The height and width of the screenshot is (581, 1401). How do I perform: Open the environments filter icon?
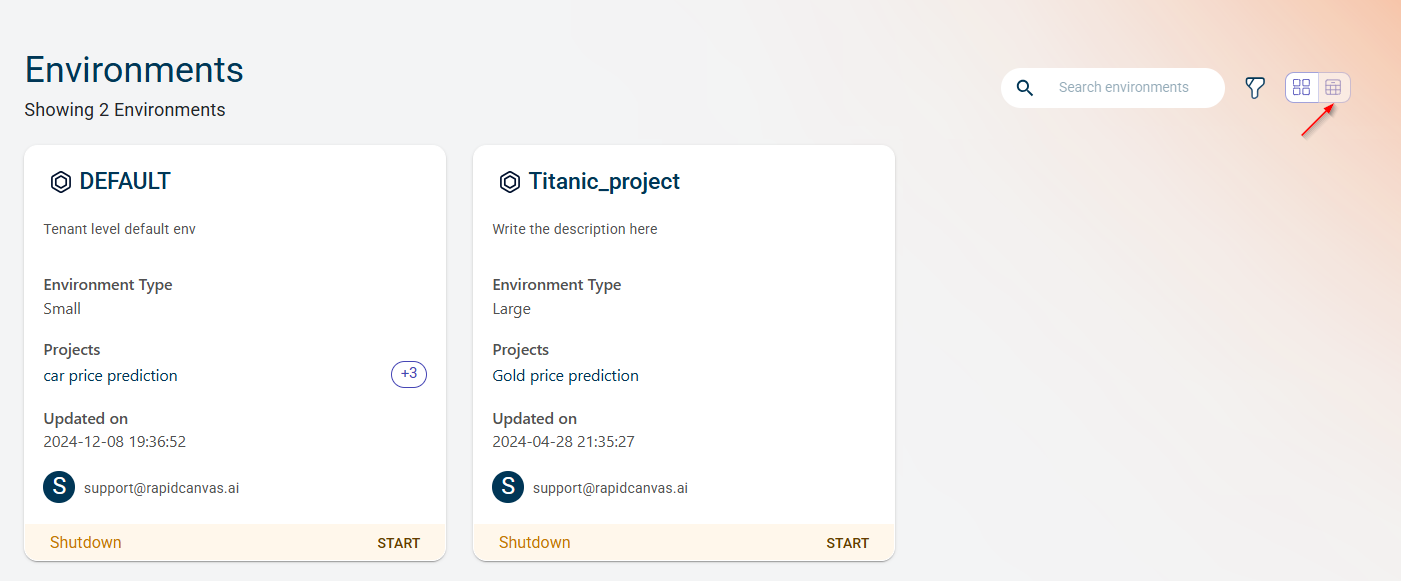tap(1255, 88)
